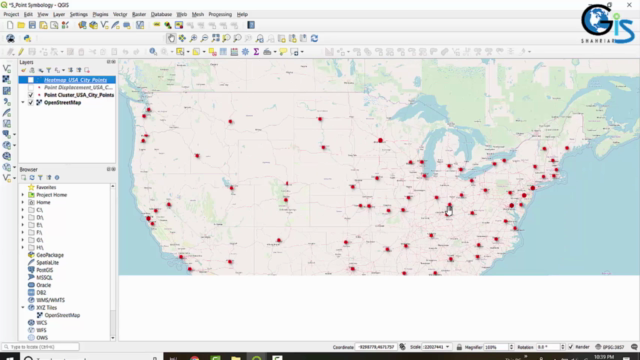Click the New Shapefile Layer icon
640x360 pixels.
(104, 25)
